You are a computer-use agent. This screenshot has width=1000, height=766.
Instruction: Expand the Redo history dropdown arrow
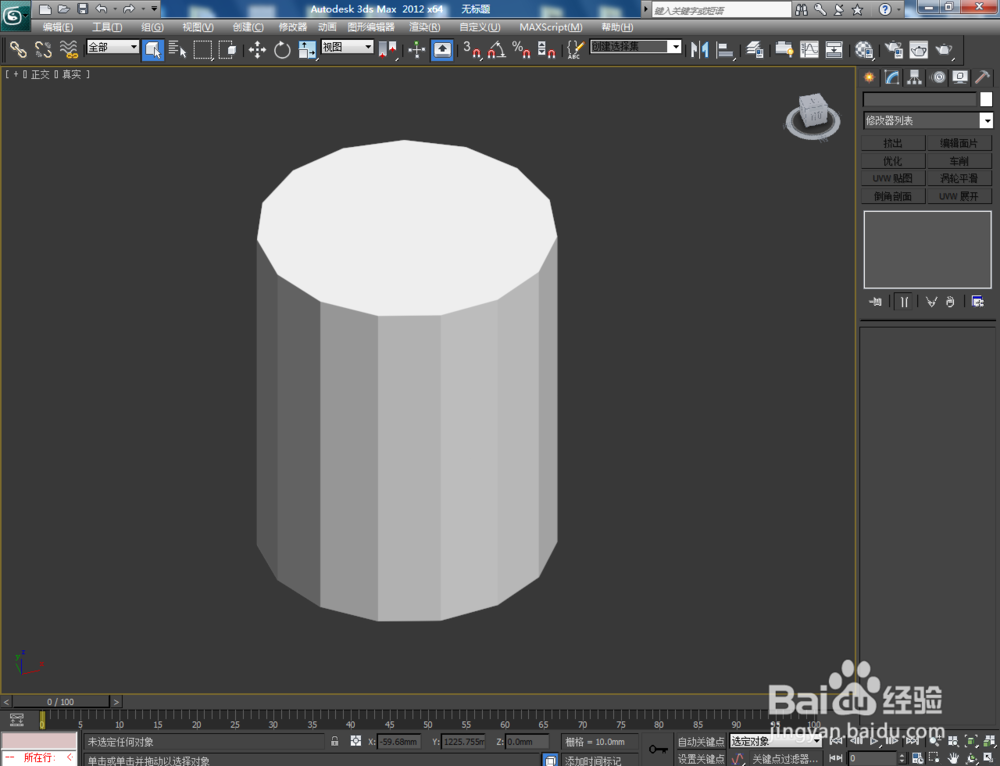tap(142, 9)
